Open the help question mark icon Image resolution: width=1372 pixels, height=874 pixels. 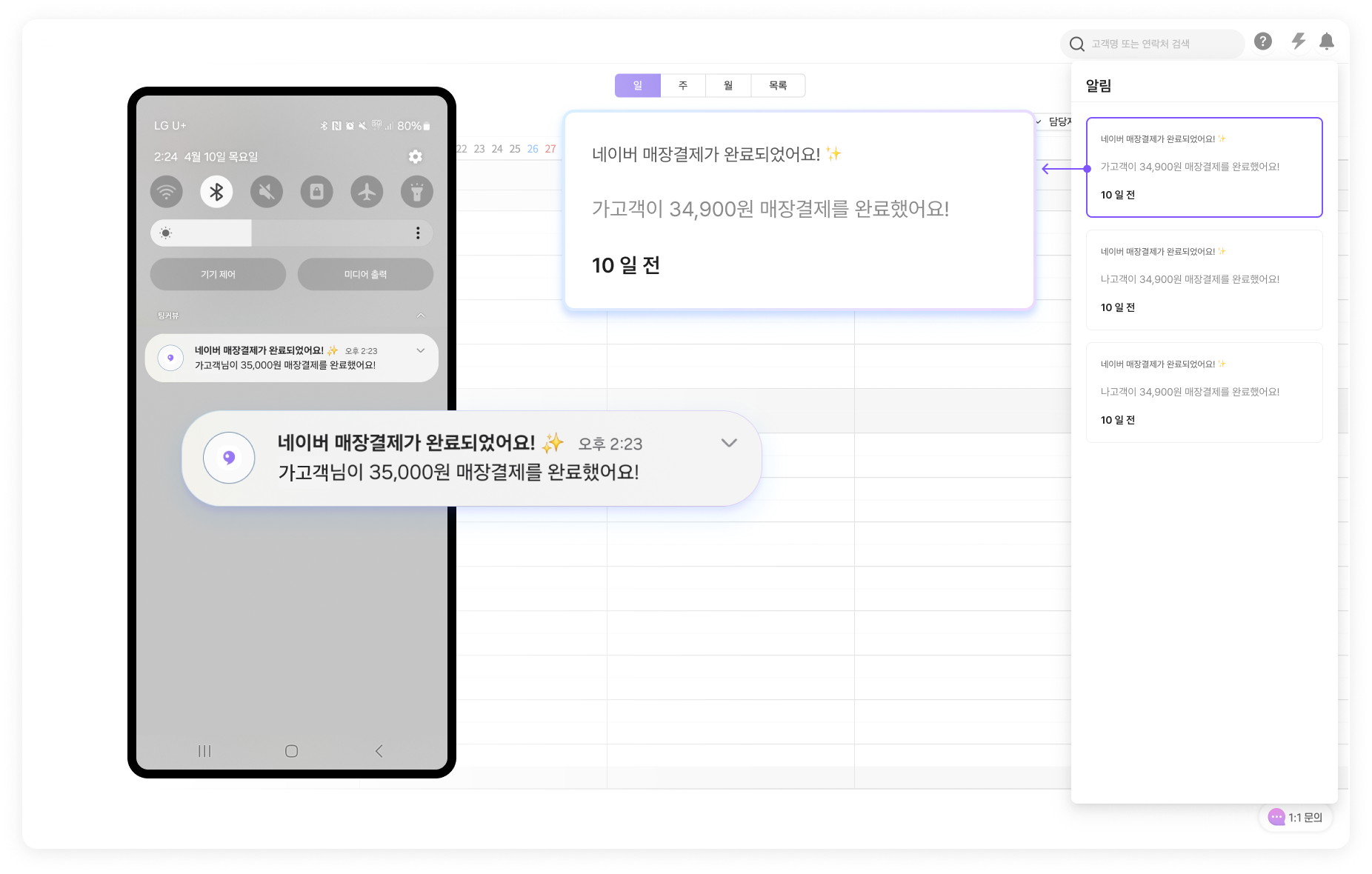(1263, 41)
